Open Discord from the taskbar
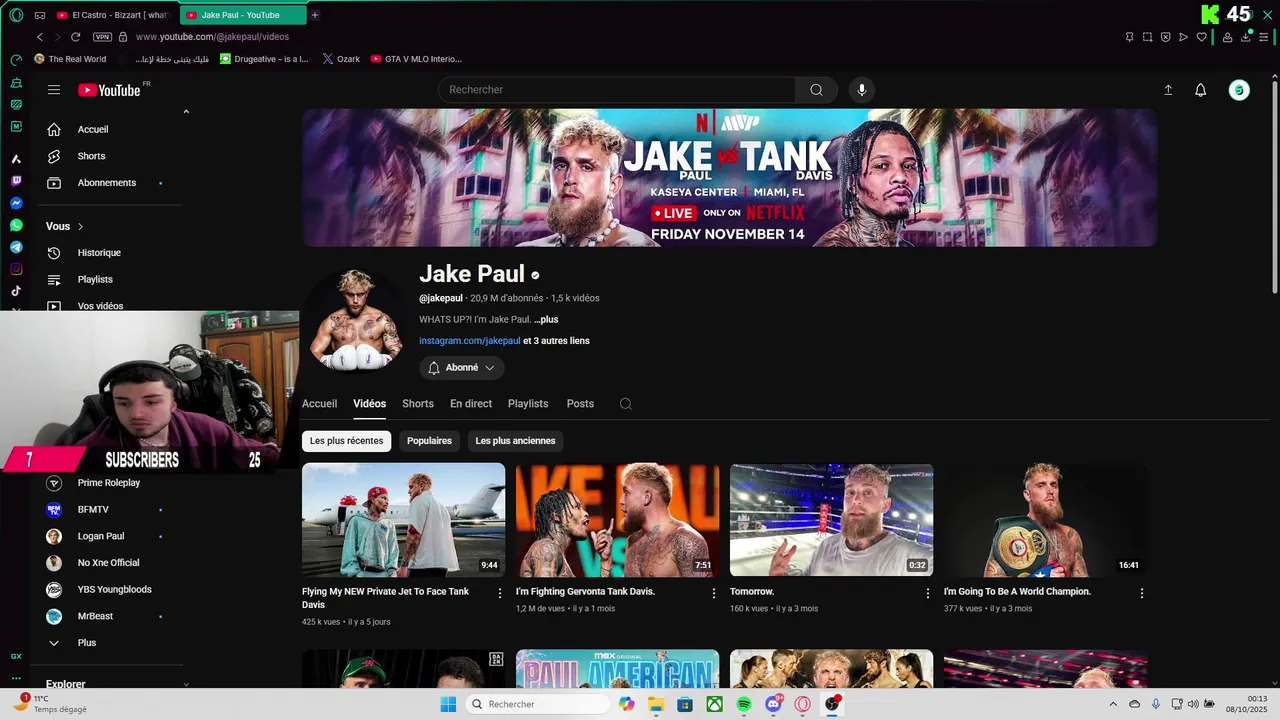 coord(773,704)
